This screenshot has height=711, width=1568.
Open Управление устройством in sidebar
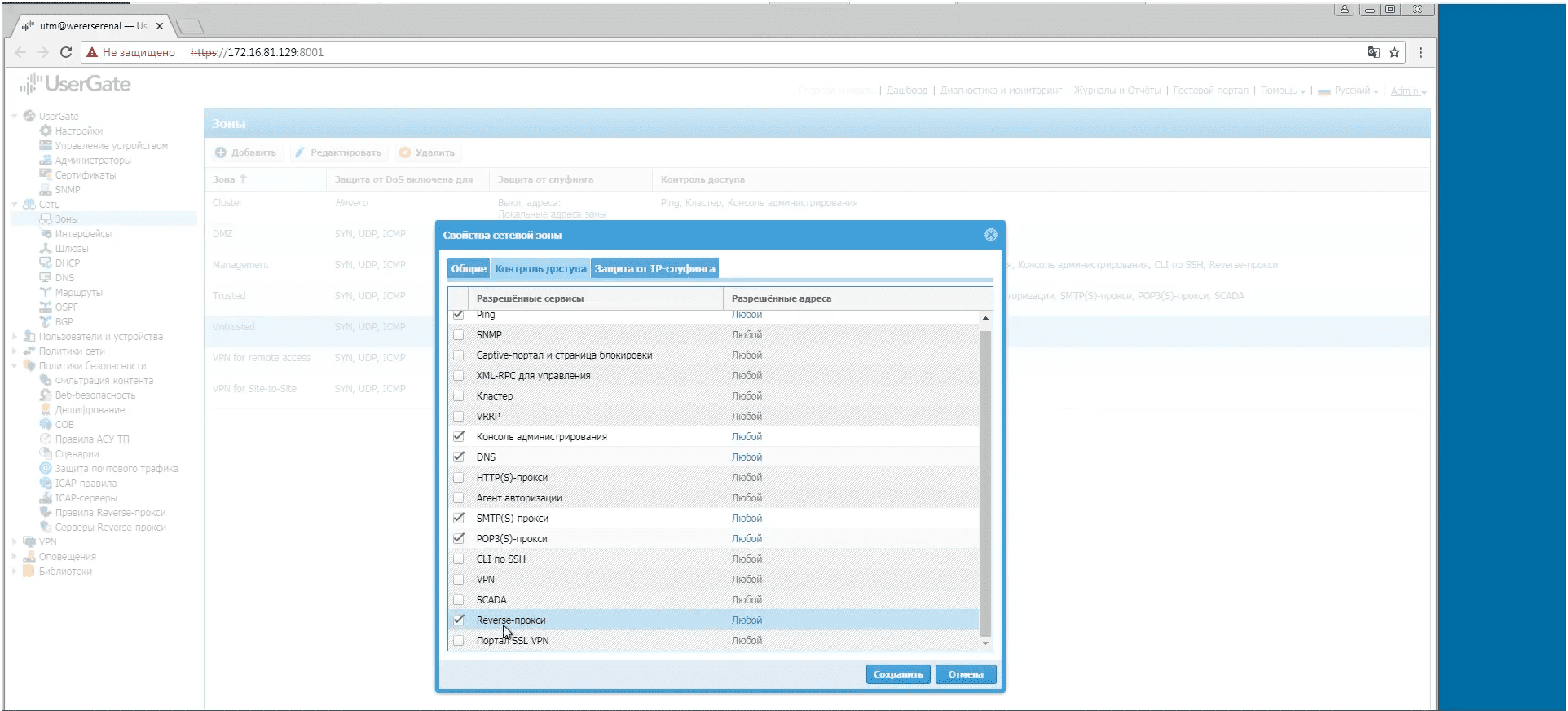(x=111, y=146)
